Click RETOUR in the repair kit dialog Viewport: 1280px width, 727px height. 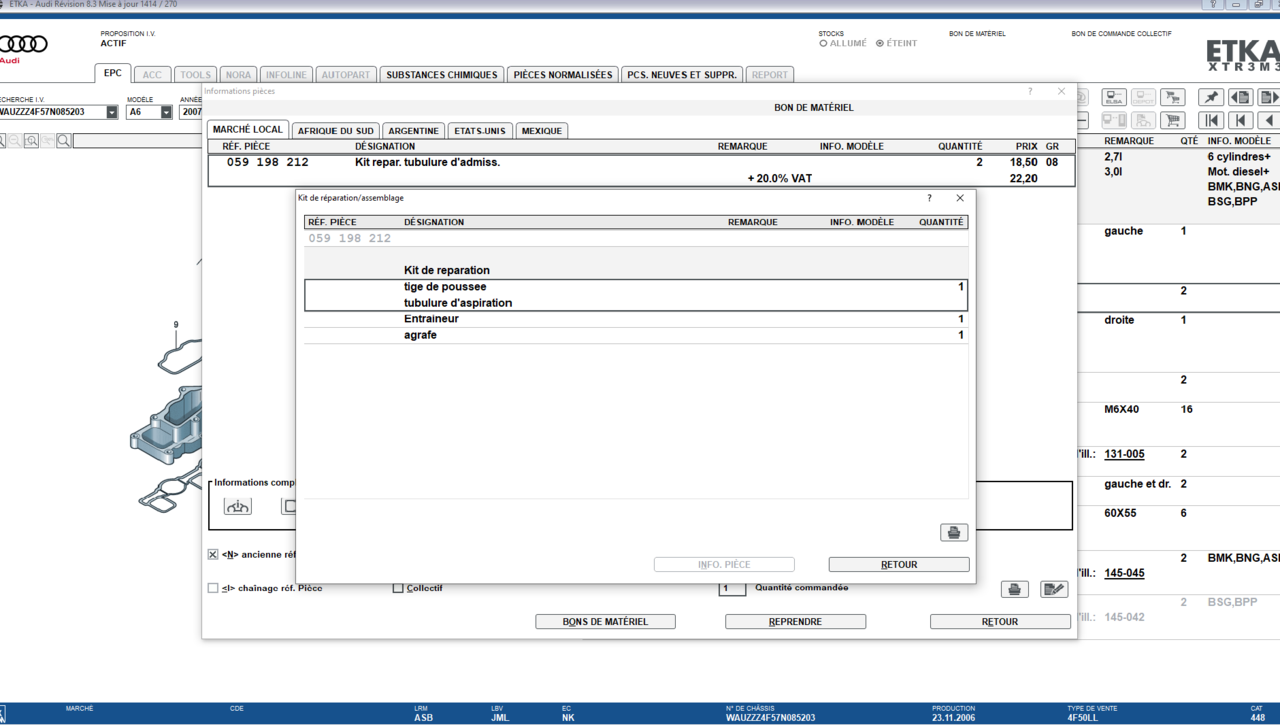(898, 565)
